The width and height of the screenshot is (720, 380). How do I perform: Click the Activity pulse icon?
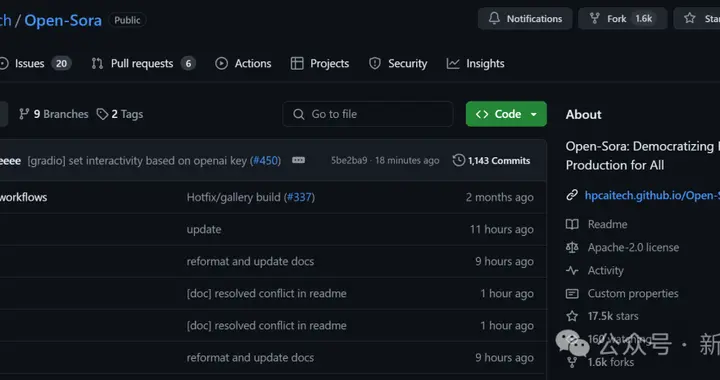pos(572,270)
